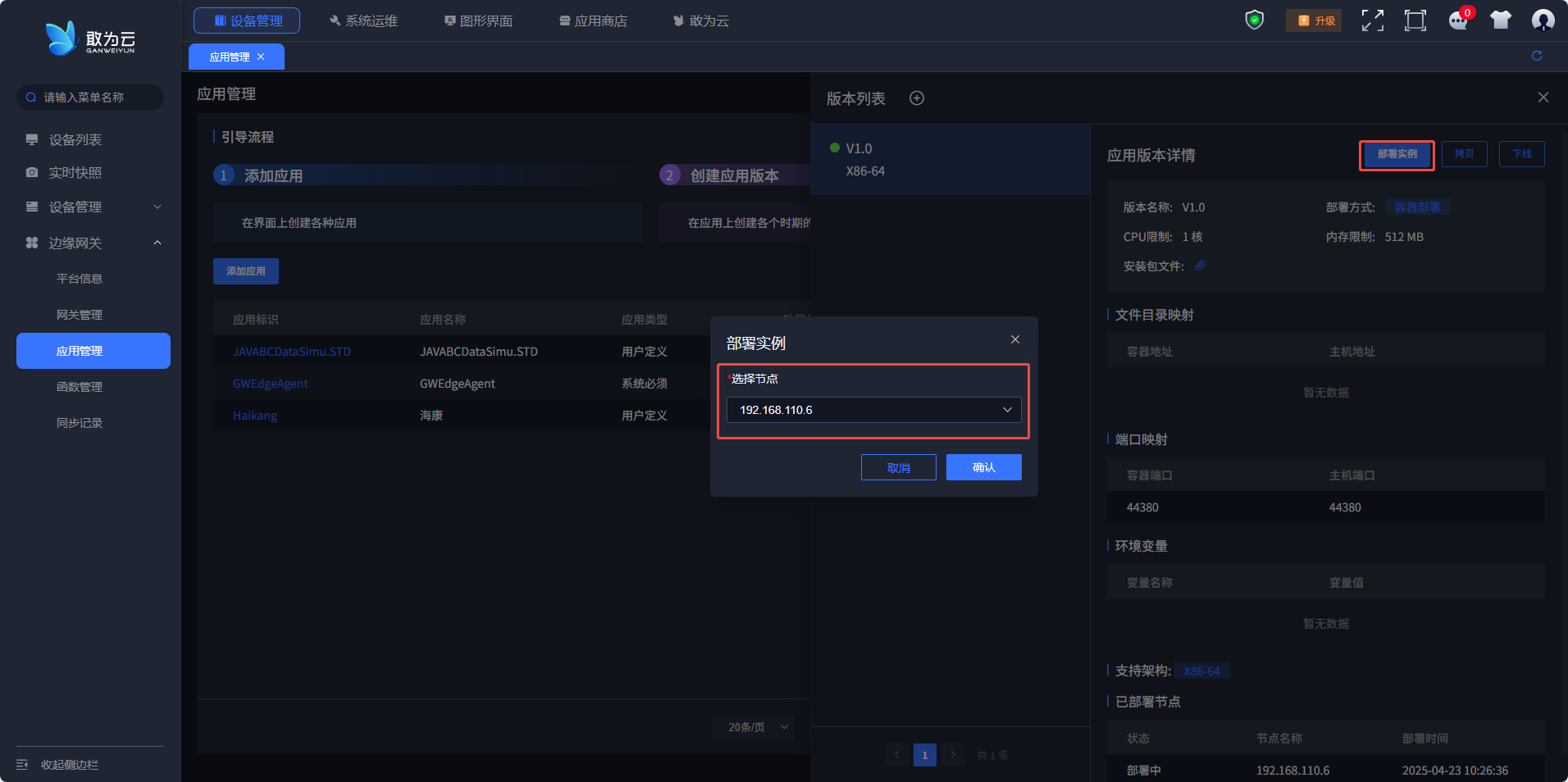Click the 敢为云 logo
Viewport: 1568px width, 782px height.
click(90, 39)
